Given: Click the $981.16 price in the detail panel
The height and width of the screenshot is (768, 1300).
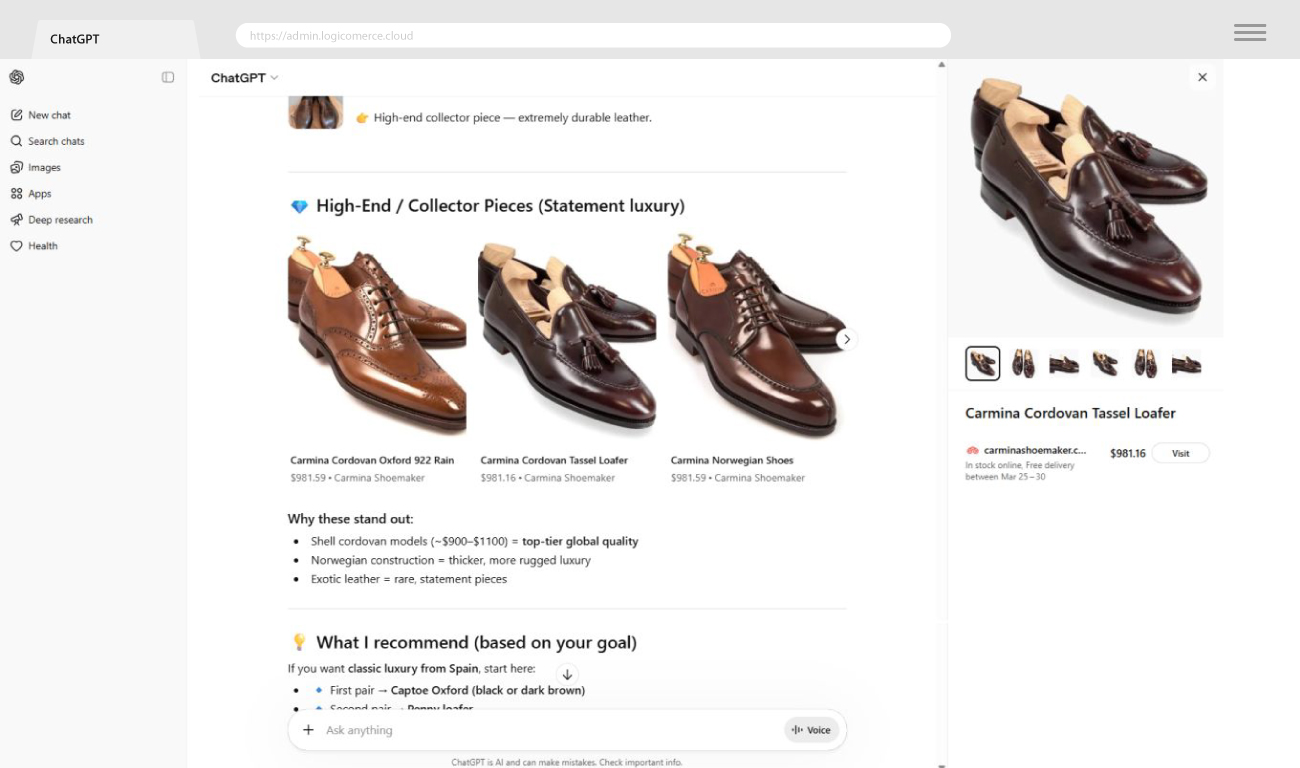Looking at the screenshot, I should click(1128, 453).
